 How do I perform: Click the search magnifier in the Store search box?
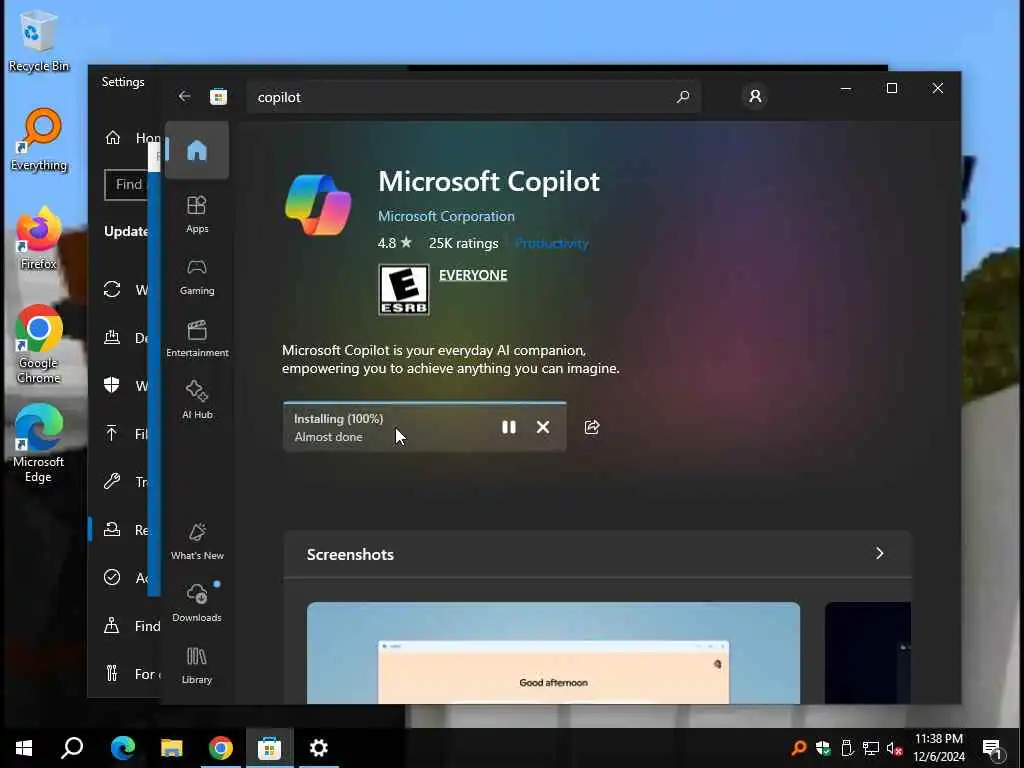point(683,97)
